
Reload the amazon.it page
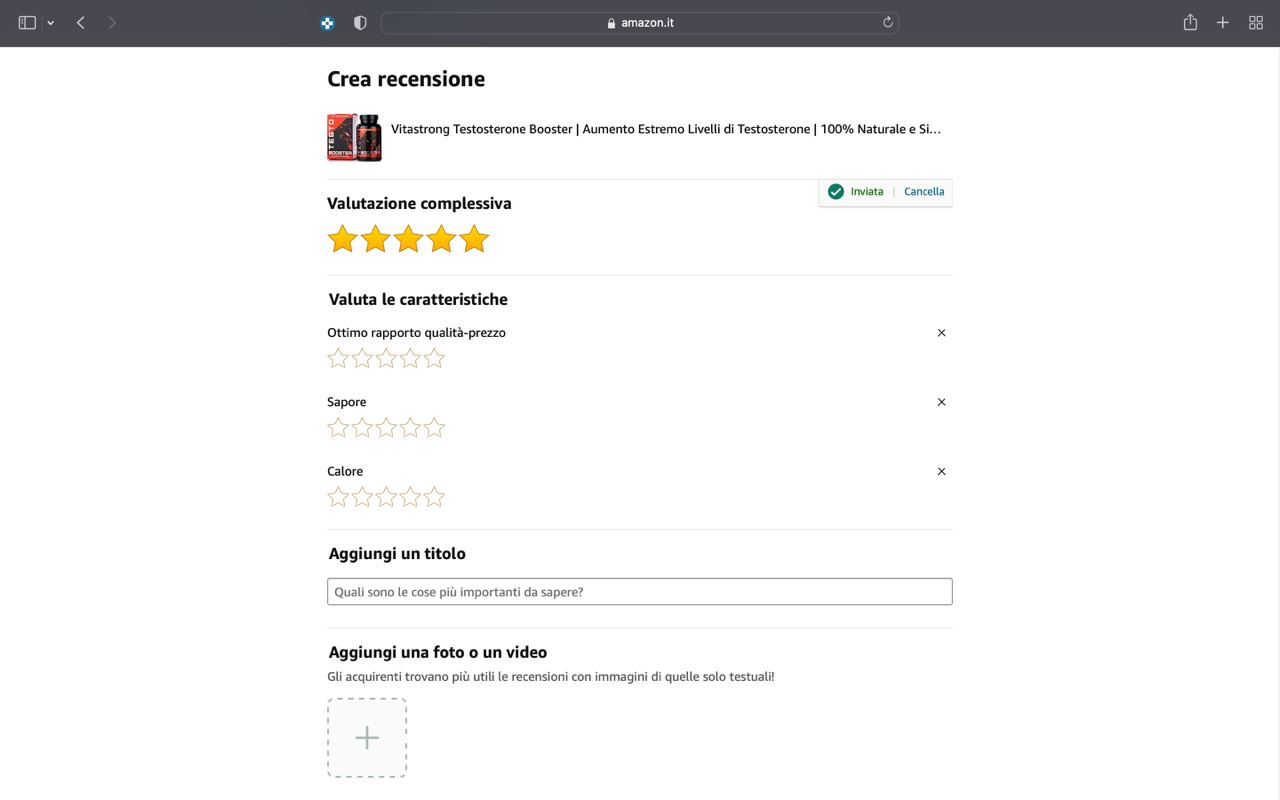pos(887,23)
